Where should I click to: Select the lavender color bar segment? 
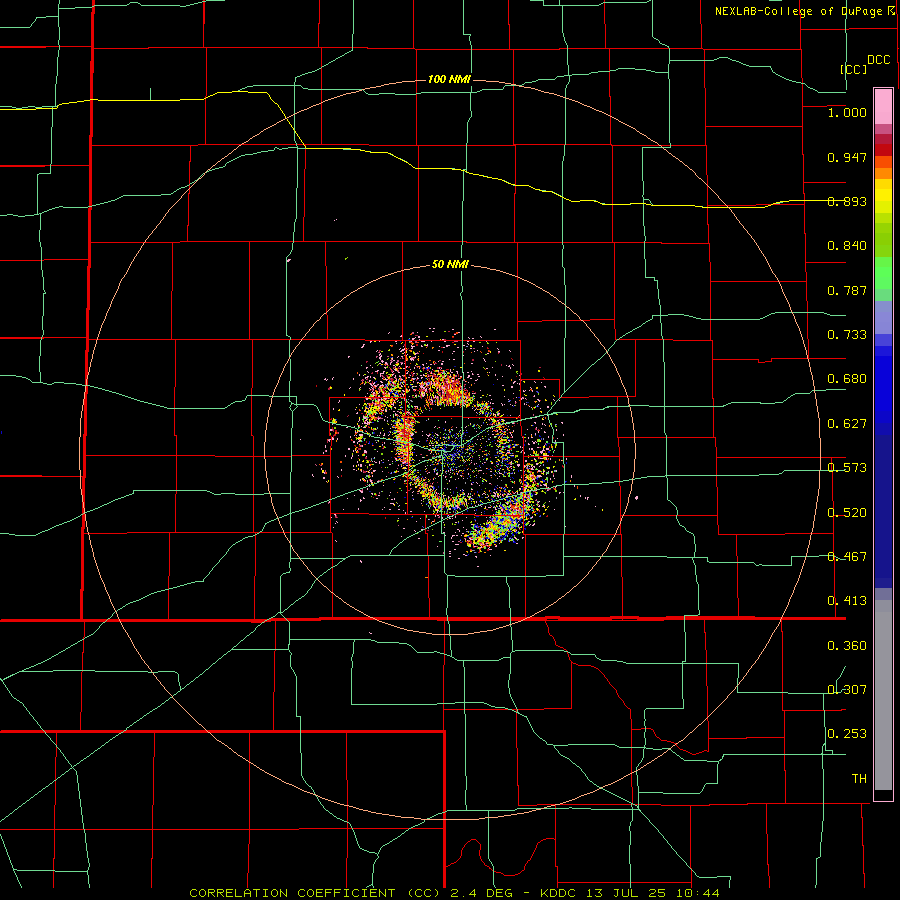[883, 317]
